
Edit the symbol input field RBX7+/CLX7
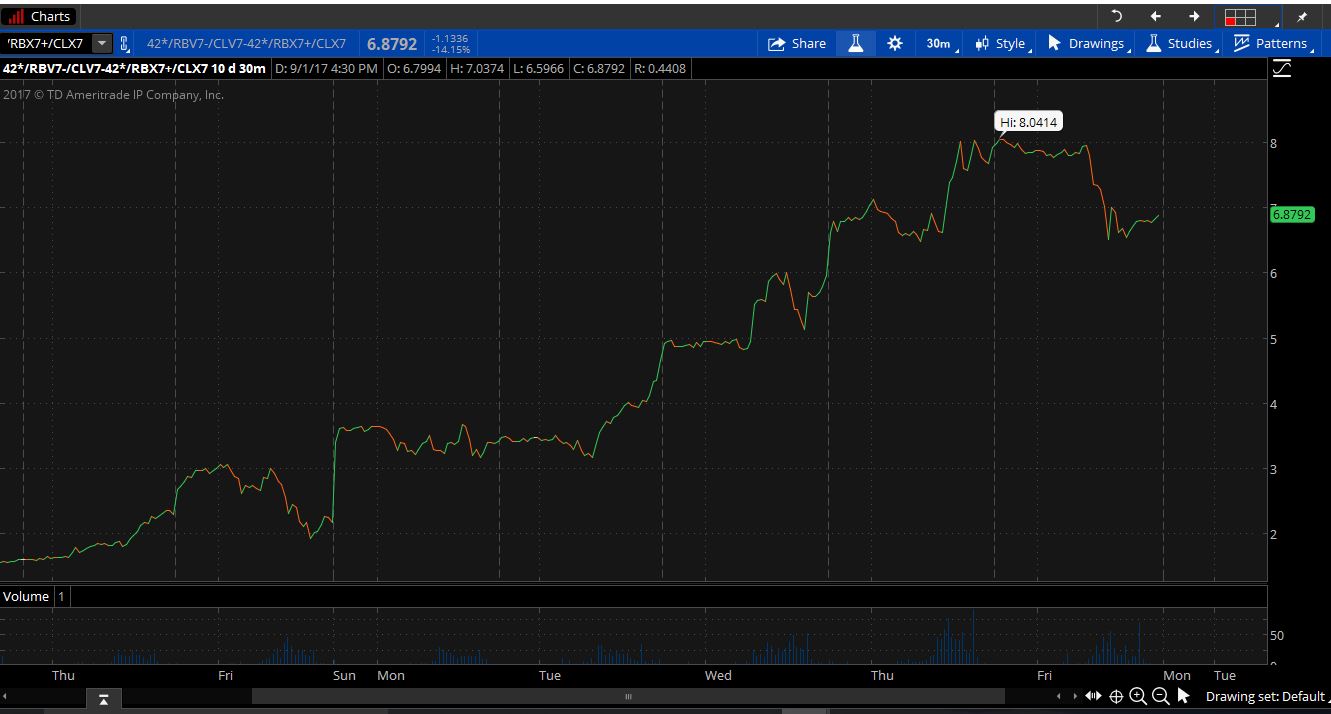click(47, 43)
